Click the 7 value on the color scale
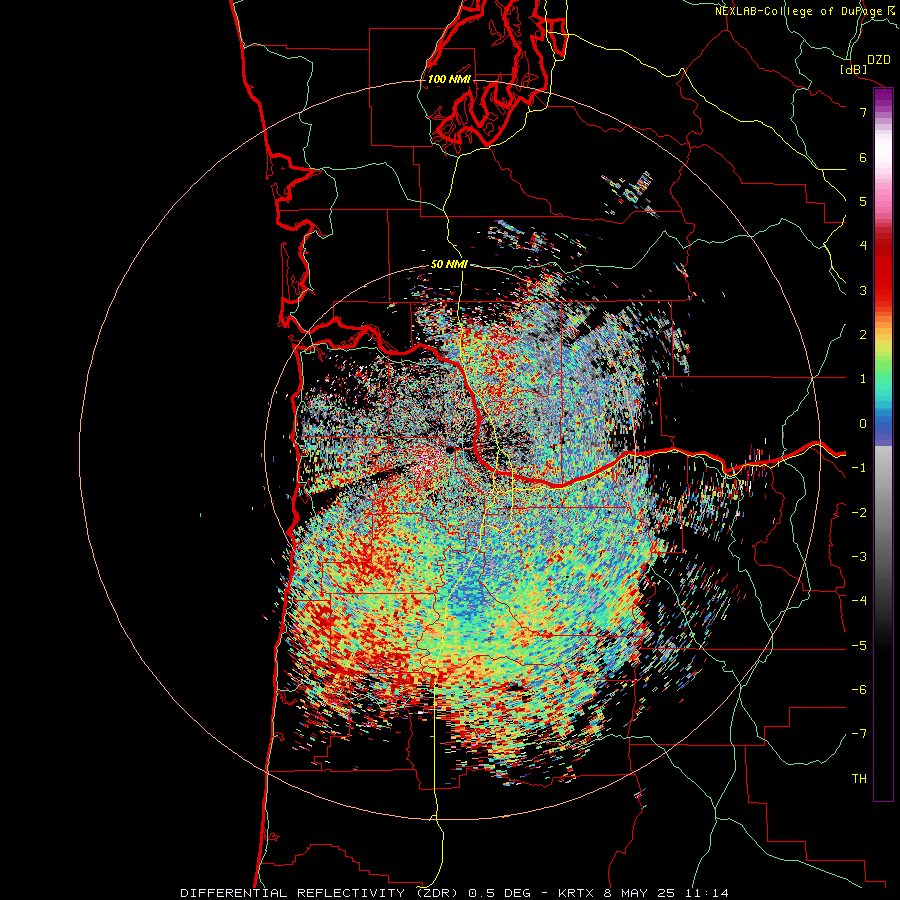 coord(863,112)
